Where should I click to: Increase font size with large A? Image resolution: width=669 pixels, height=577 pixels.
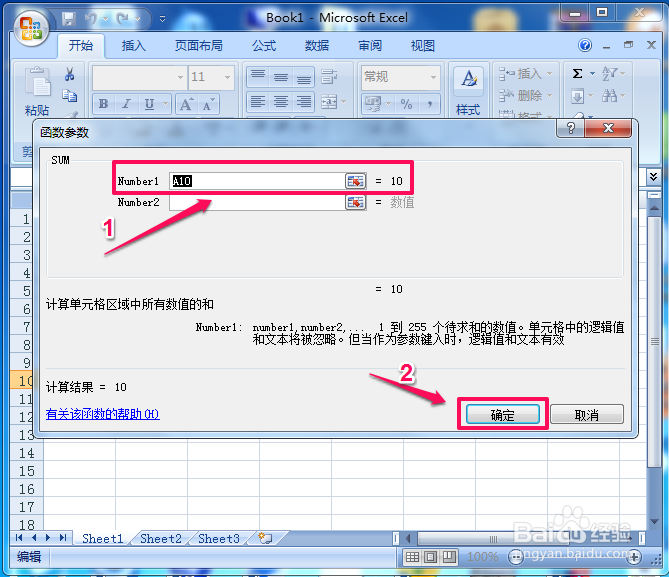tap(186, 104)
